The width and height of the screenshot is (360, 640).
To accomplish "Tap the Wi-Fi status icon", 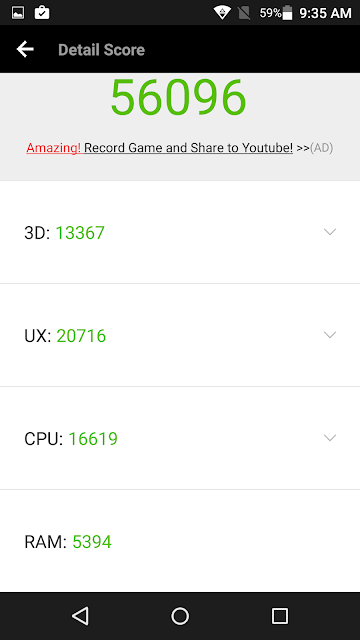I will pos(222,13).
